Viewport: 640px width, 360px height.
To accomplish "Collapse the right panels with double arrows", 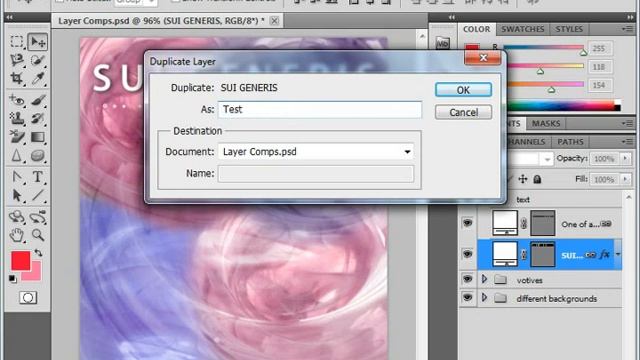I will (631, 17).
